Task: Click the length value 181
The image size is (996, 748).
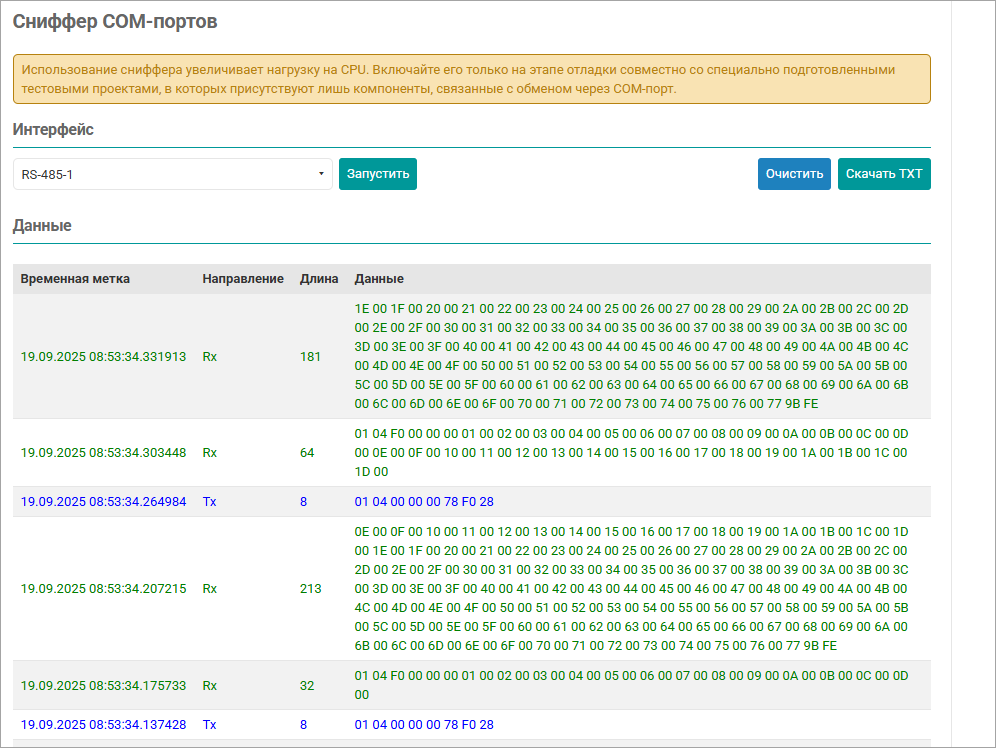Action: pos(310,356)
